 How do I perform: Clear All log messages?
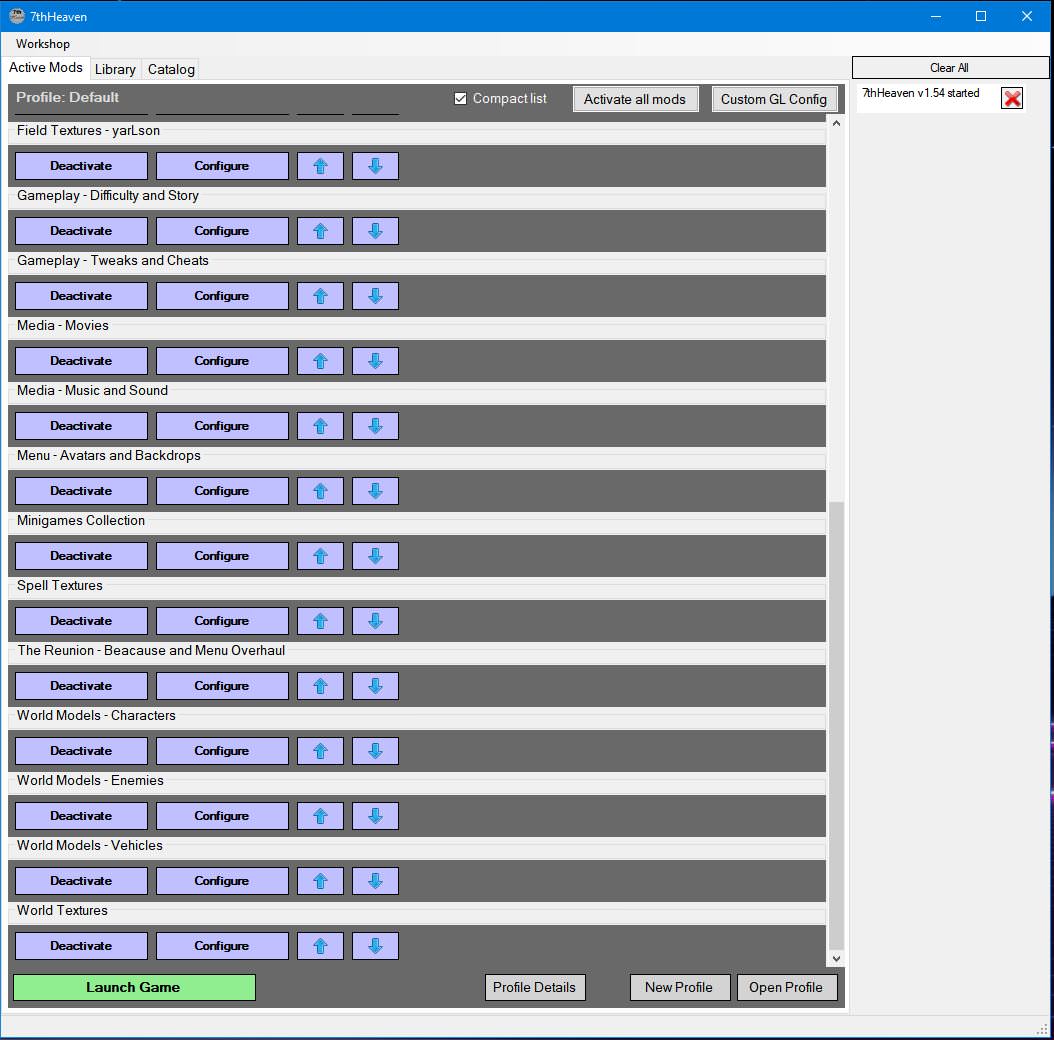(950, 68)
